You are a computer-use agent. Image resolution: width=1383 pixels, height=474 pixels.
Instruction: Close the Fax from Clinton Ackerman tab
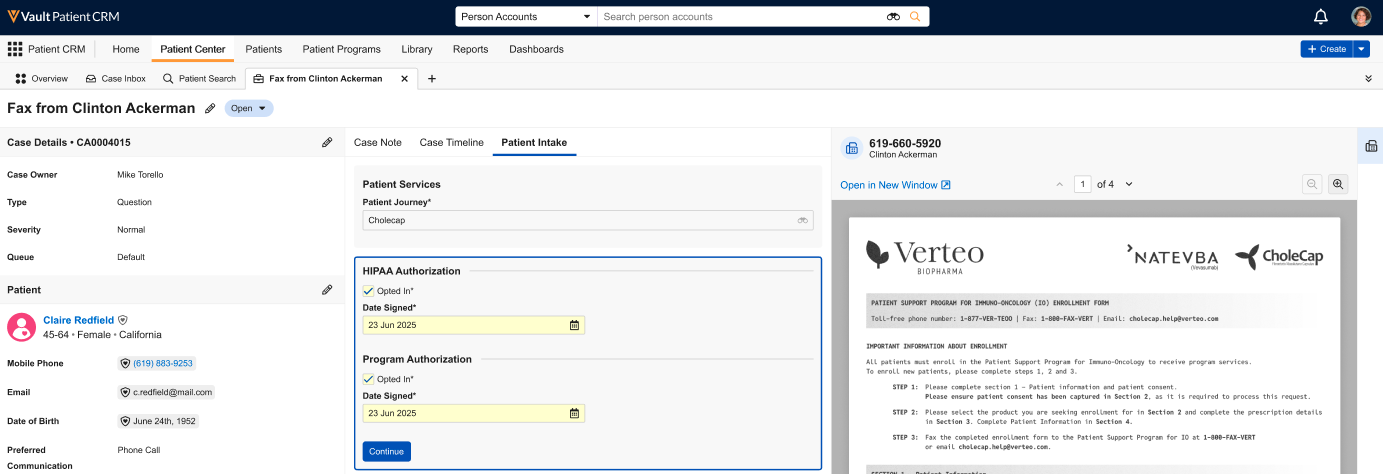pos(404,78)
